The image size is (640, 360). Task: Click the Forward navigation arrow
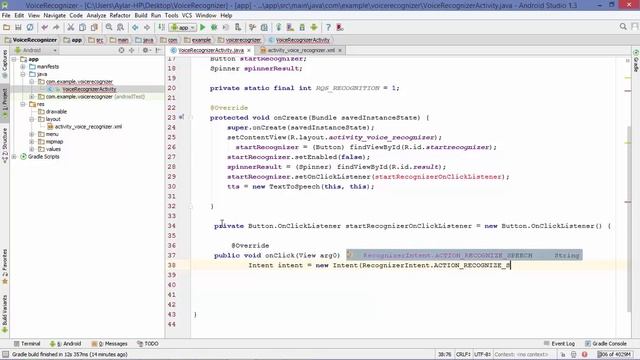(147, 27)
